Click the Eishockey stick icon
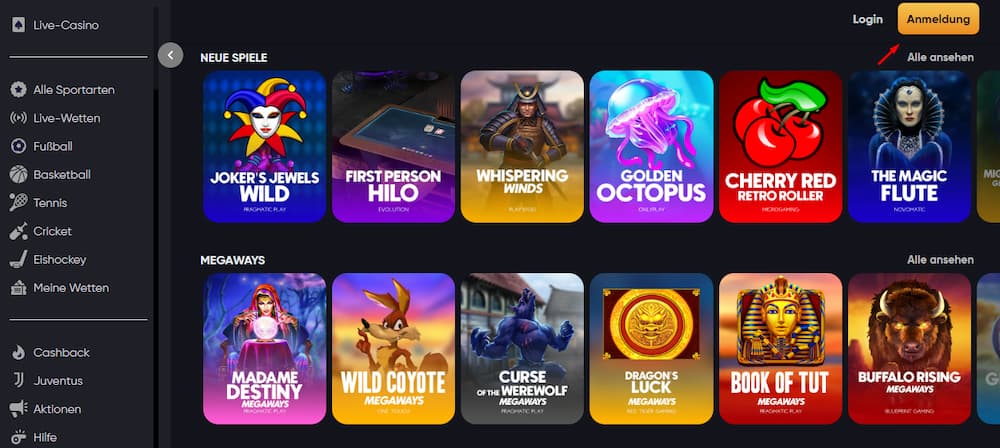Screen dimensions: 1000x448 coord(18,260)
